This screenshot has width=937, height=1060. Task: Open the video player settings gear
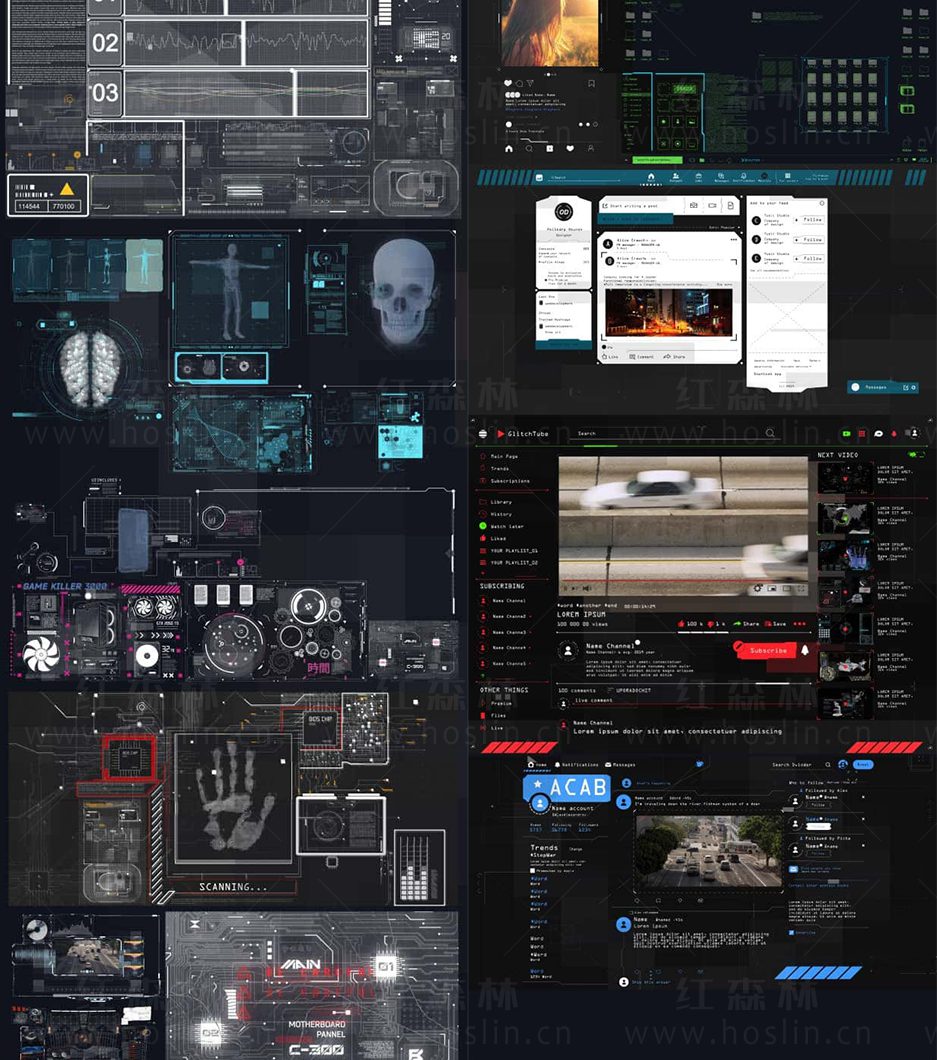tap(758, 588)
